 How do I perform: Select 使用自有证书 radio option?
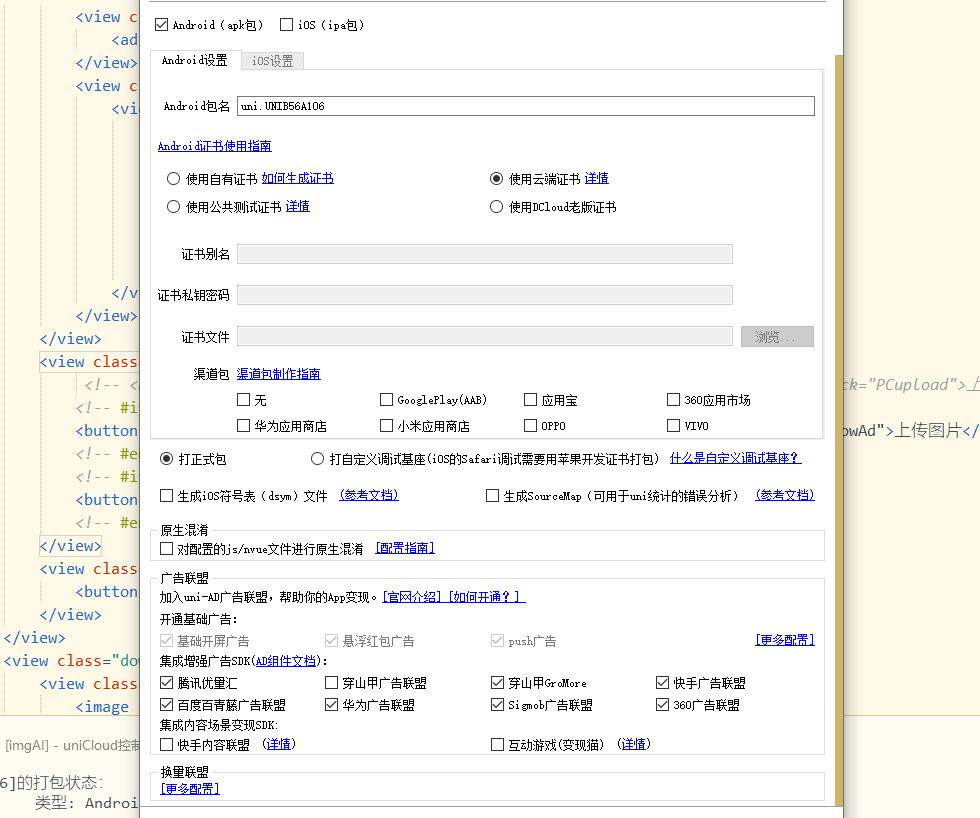173,179
